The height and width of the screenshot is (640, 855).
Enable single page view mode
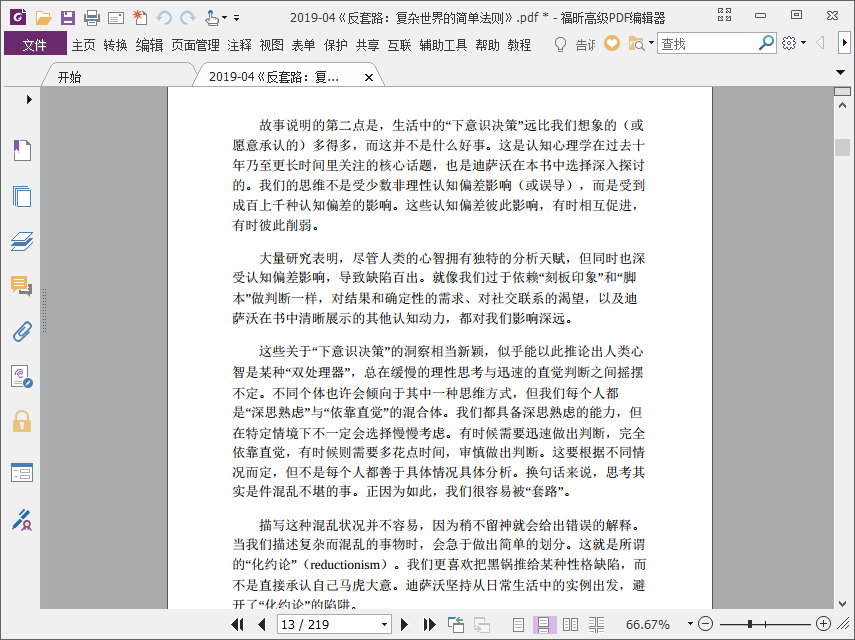coord(519,625)
